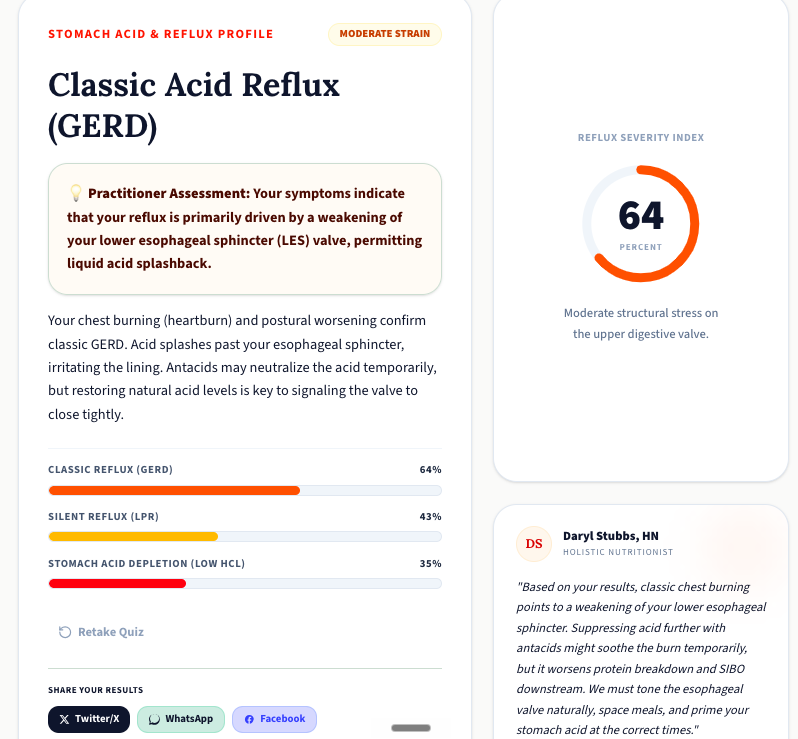Retake the quiz via Retake Quiz link
Viewport: 798px width, 739px height.
pyautogui.click(x=101, y=632)
